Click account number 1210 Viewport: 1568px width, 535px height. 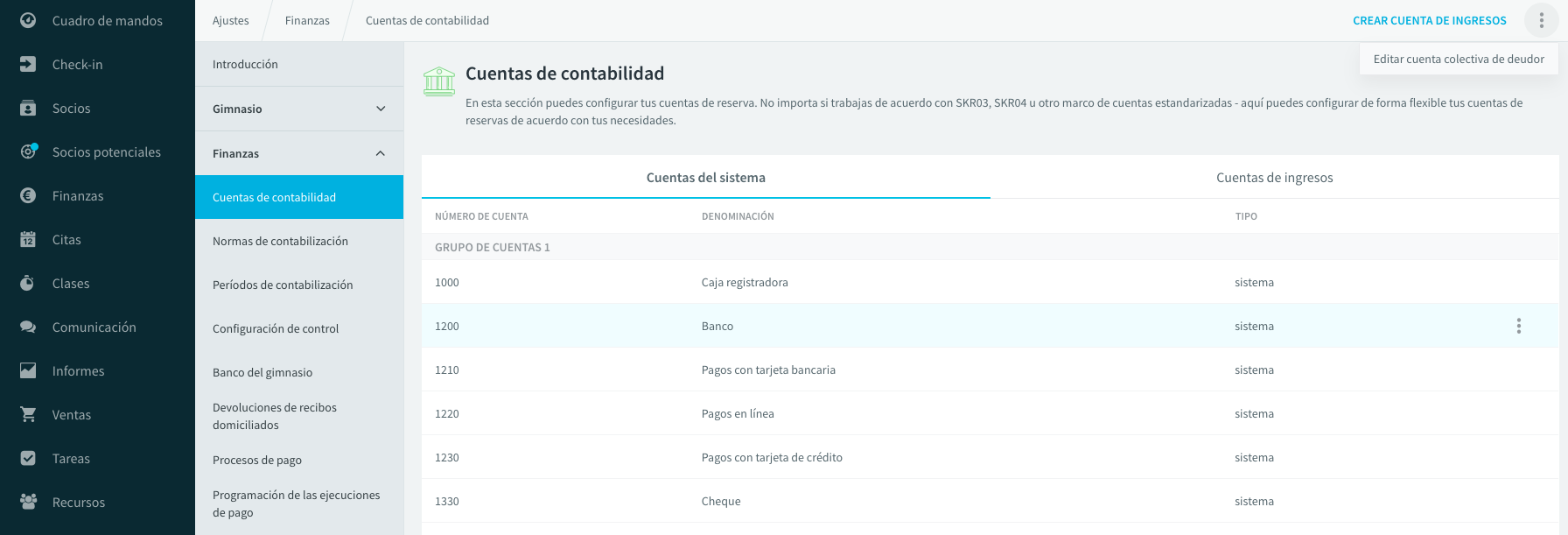coord(447,370)
